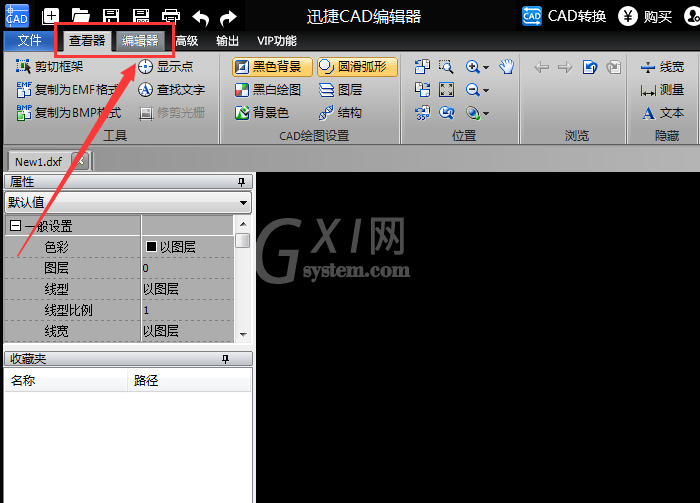Viewport: 700px width, 503px height.
Task: Click the previous zoom magnifier icon
Action: point(446,113)
